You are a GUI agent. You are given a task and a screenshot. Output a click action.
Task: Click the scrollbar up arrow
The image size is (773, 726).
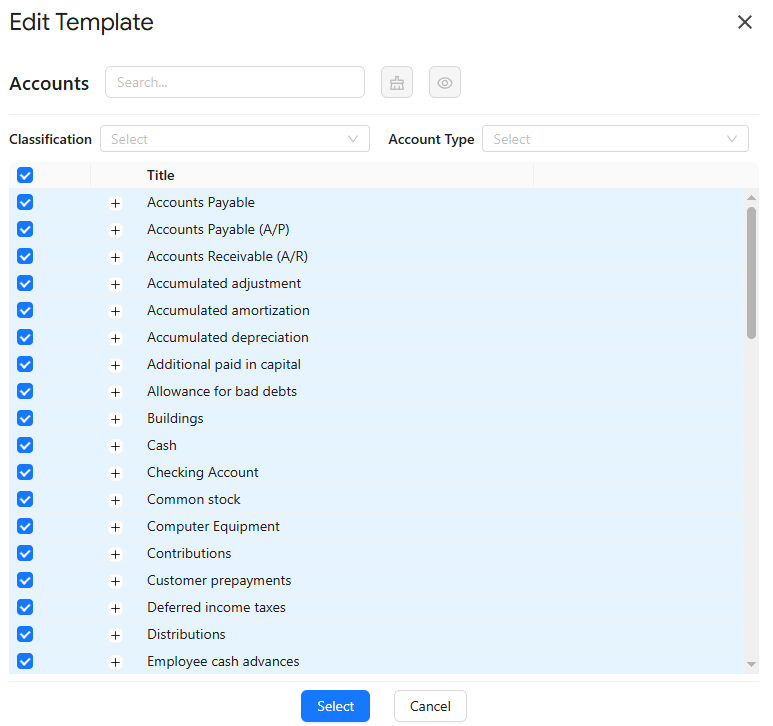[751, 197]
